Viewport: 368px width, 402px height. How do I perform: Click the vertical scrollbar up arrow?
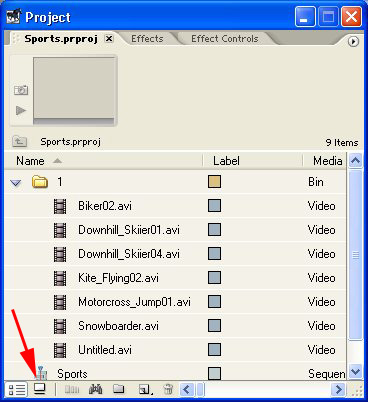point(355,161)
